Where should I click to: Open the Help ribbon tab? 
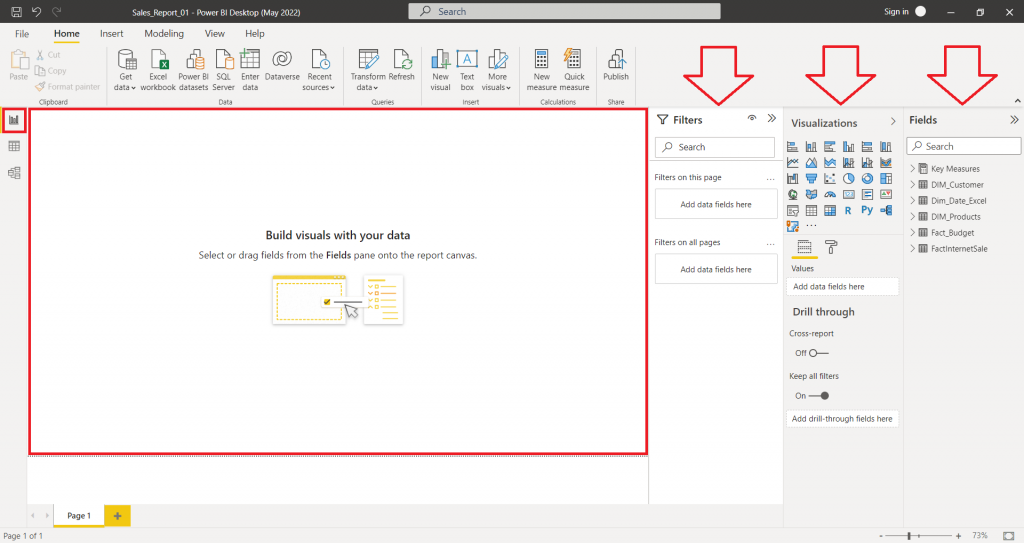click(x=255, y=33)
